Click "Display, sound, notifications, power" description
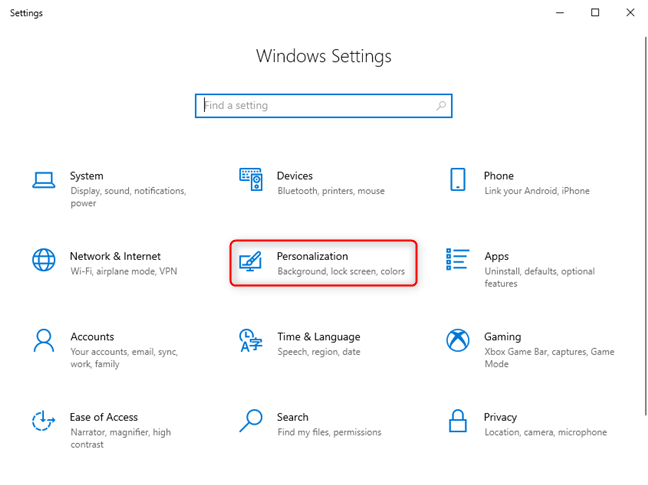648x485 pixels. point(128,197)
